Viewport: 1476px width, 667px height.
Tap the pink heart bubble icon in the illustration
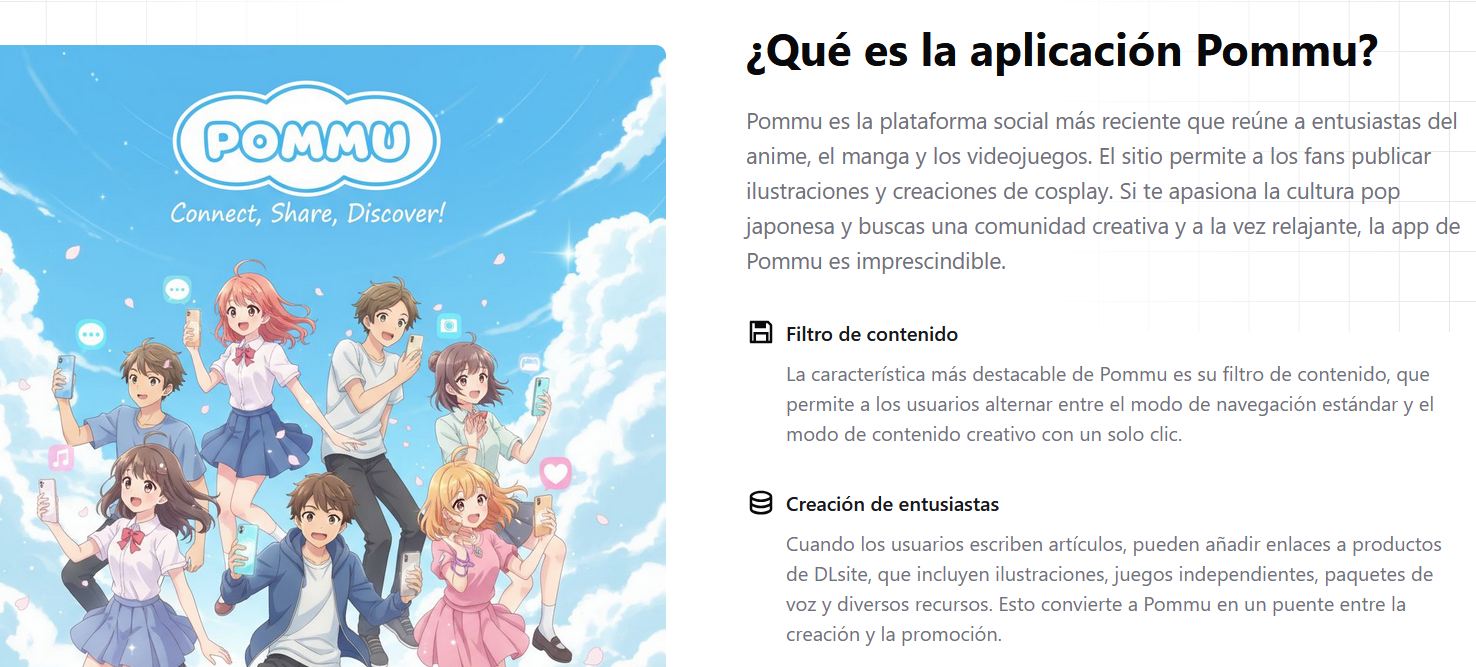(x=555, y=472)
